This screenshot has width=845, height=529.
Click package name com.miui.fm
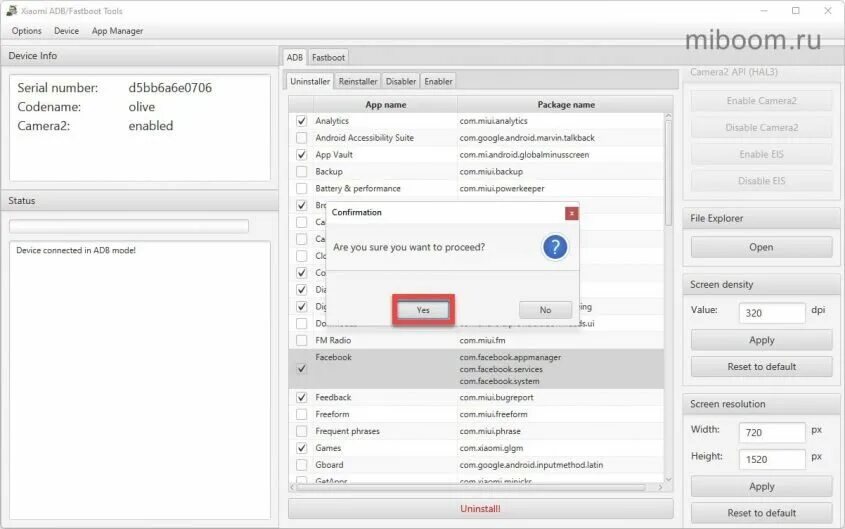482,340
